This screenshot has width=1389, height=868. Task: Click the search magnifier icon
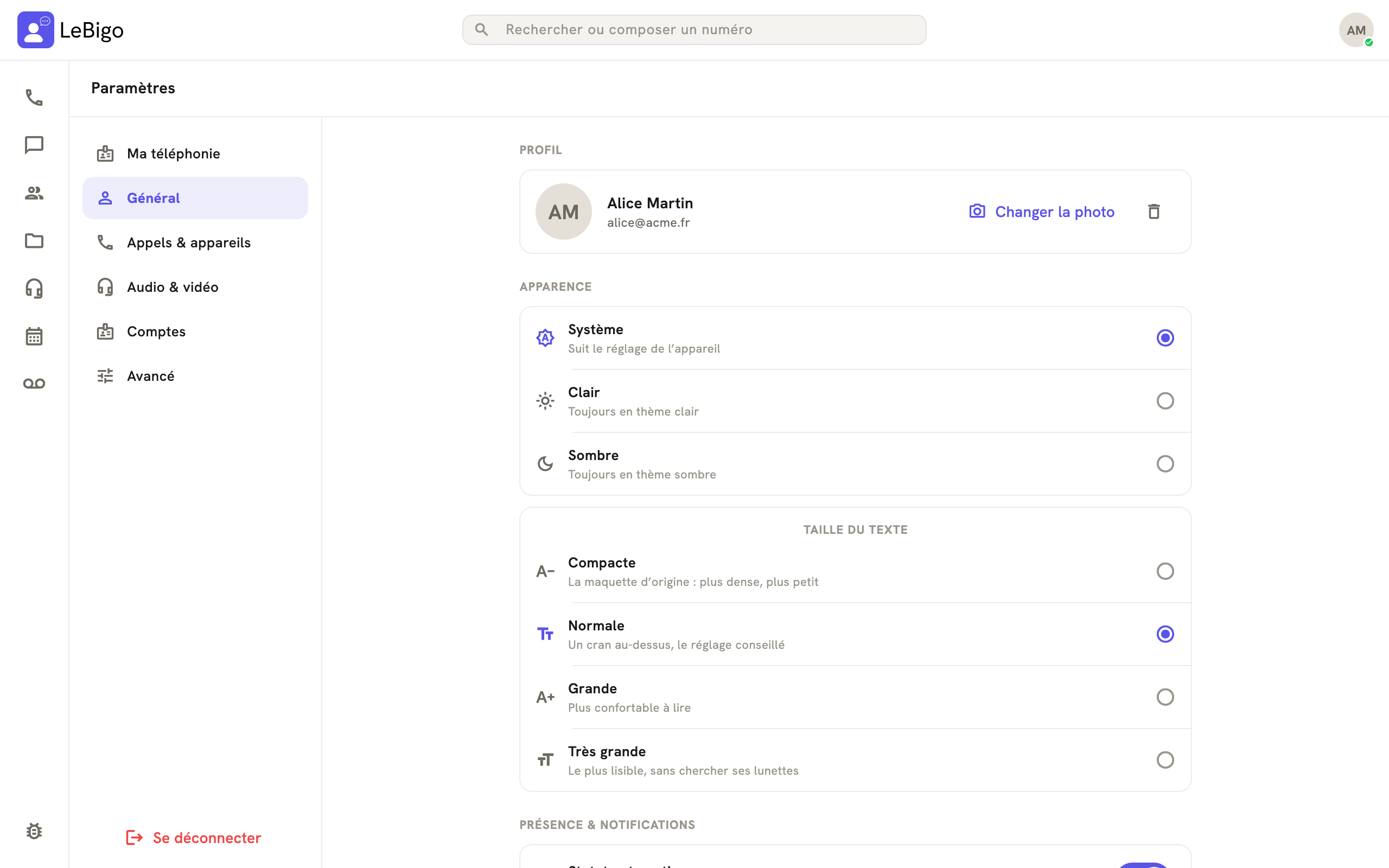click(x=482, y=29)
